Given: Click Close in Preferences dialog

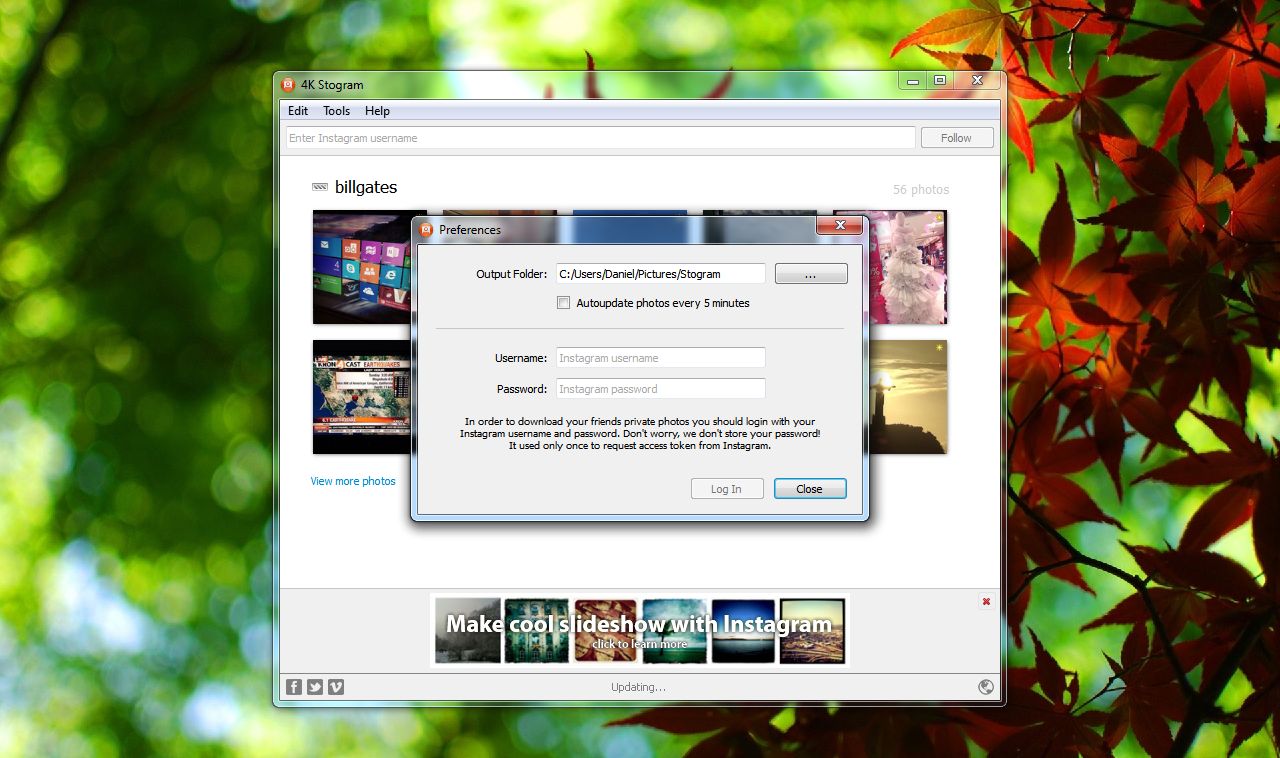Looking at the screenshot, I should pos(810,489).
